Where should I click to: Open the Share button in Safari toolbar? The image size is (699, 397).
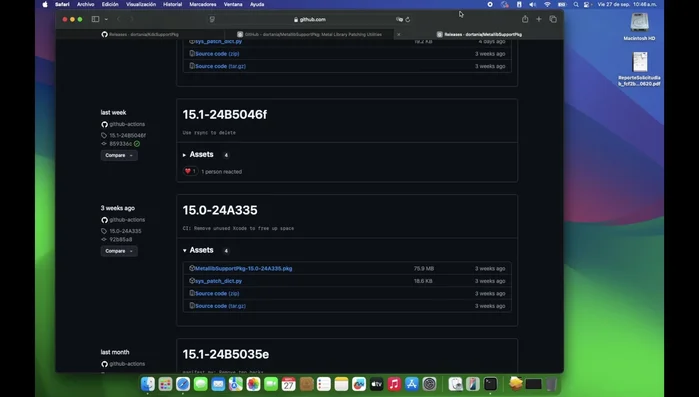point(525,19)
